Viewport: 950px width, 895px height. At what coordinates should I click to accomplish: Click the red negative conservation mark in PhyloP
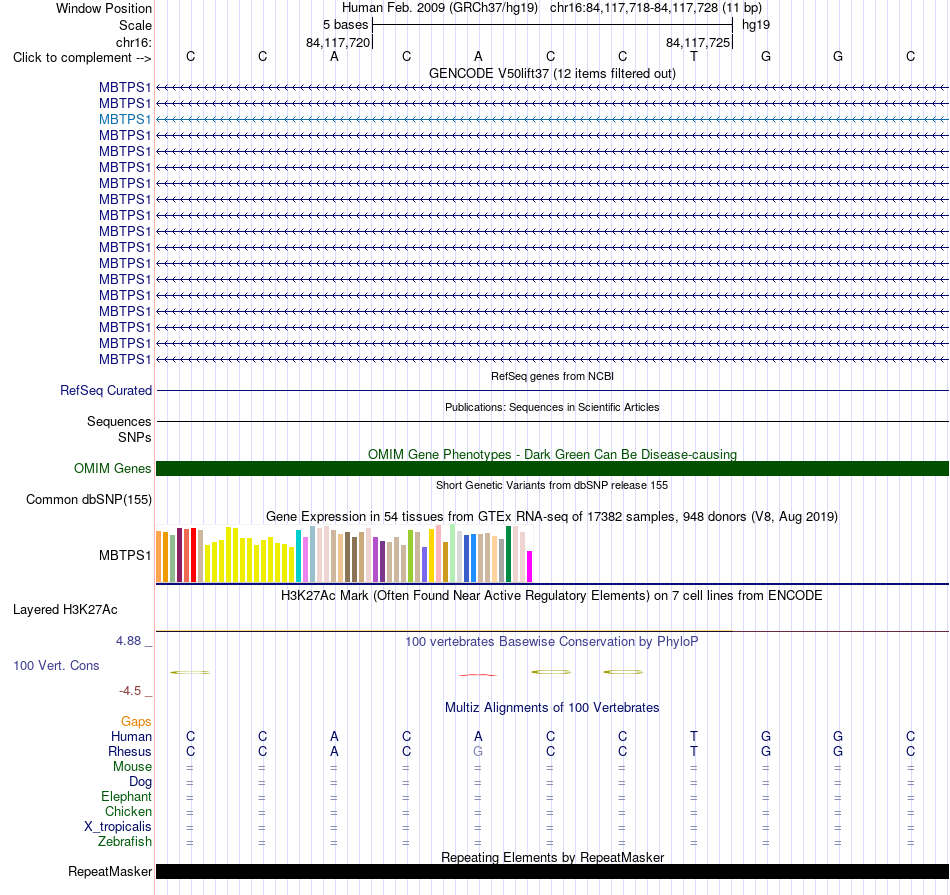click(x=477, y=674)
